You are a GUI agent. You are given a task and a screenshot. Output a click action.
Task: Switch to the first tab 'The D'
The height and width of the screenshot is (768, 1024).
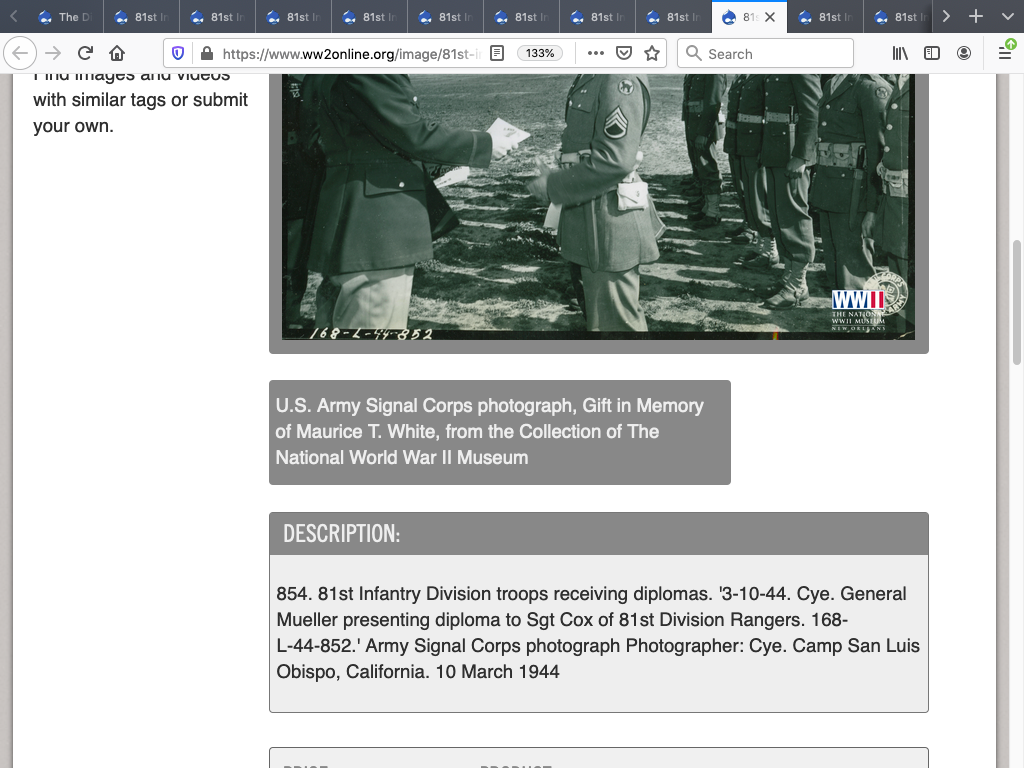click(64, 17)
